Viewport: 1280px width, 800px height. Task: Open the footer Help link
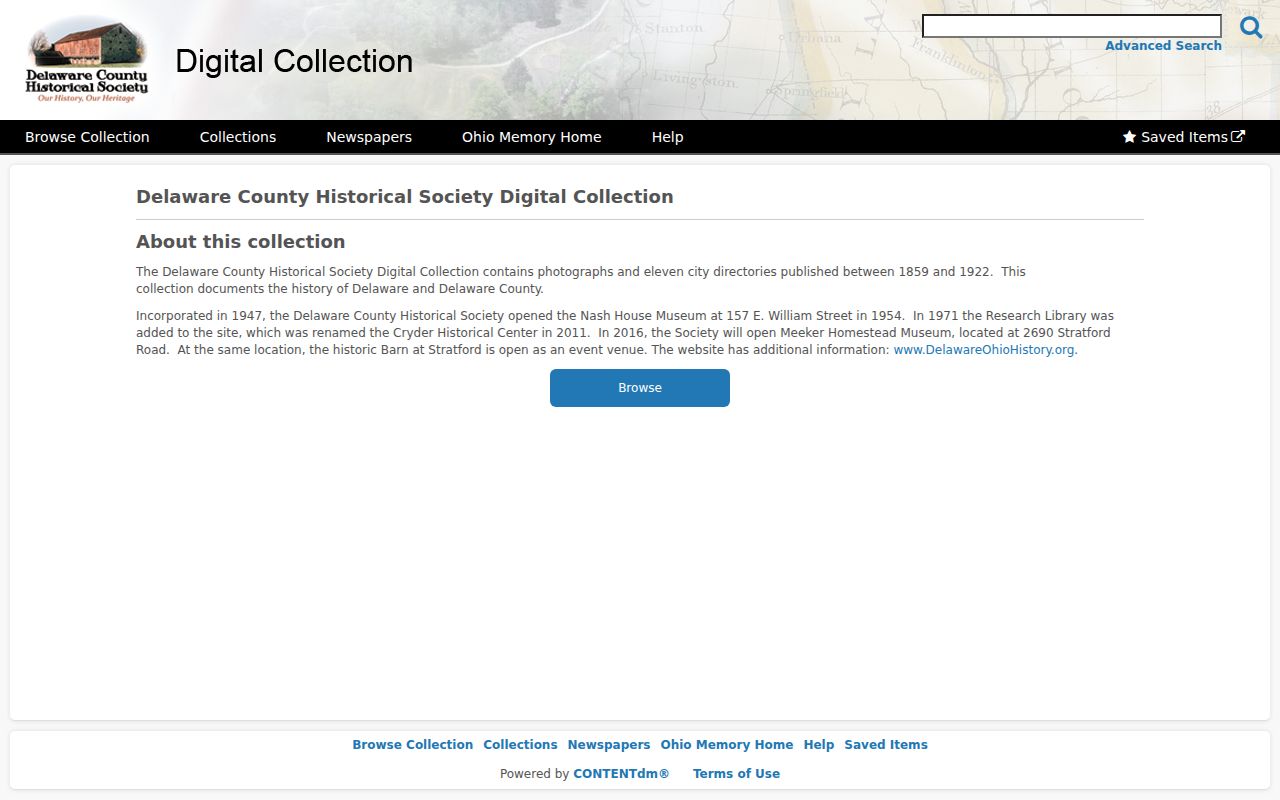[819, 745]
